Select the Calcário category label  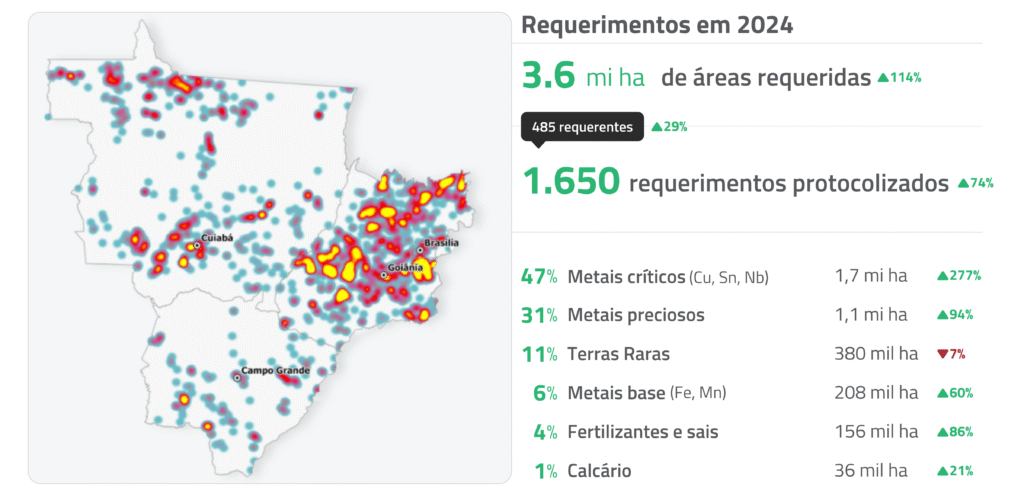point(599,471)
